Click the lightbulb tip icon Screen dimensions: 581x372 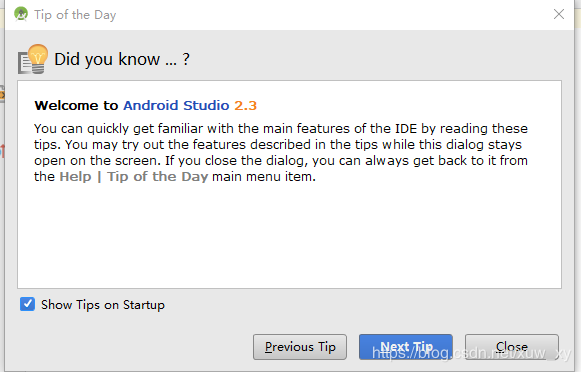pyautogui.click(x=33, y=59)
